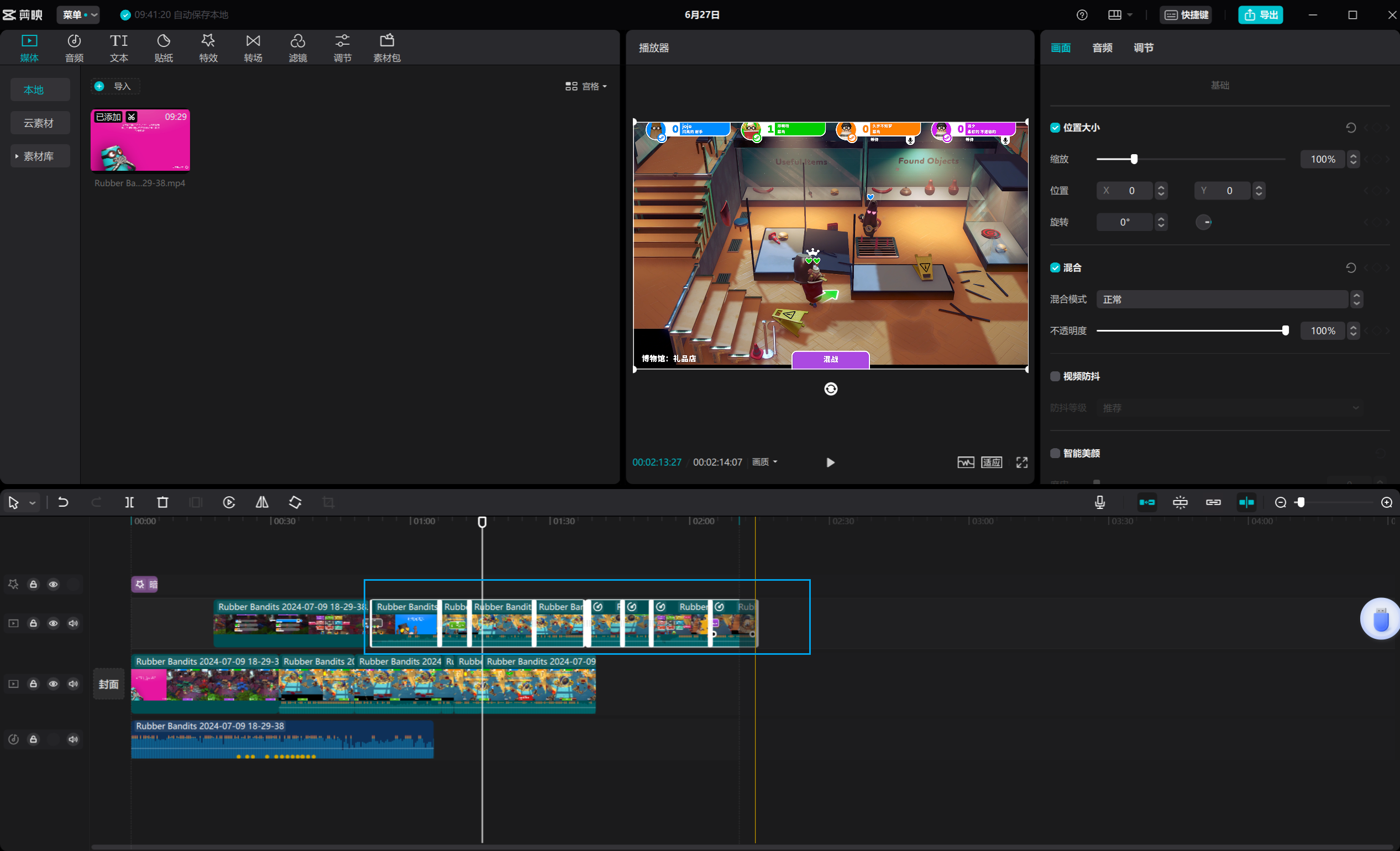Viewport: 1400px width, 851px height.
Task: Click the waveform scope icon in player
Action: pyautogui.click(x=966, y=462)
